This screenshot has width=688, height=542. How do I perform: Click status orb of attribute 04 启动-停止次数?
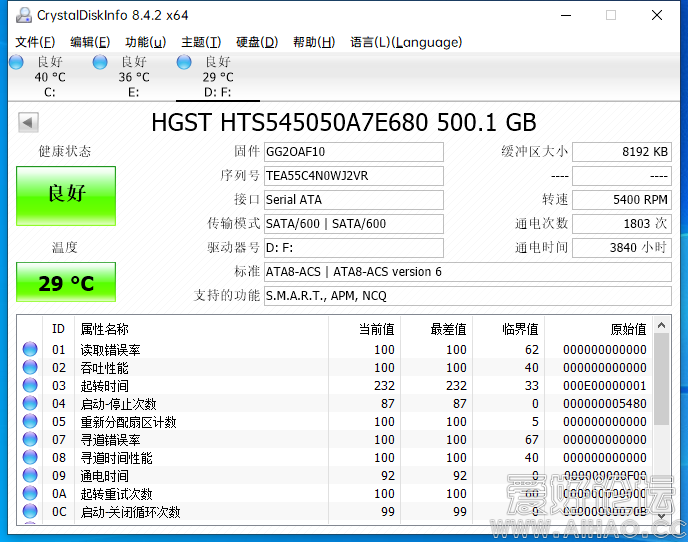(30, 403)
